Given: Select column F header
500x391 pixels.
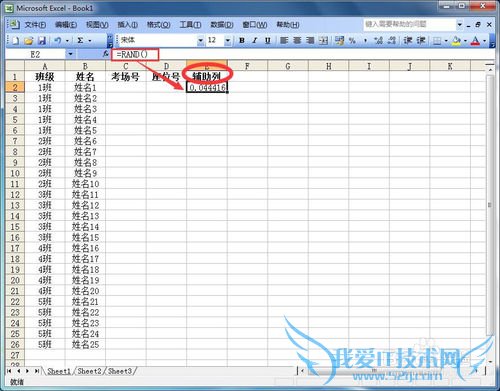Looking at the screenshot, I should point(247,66).
